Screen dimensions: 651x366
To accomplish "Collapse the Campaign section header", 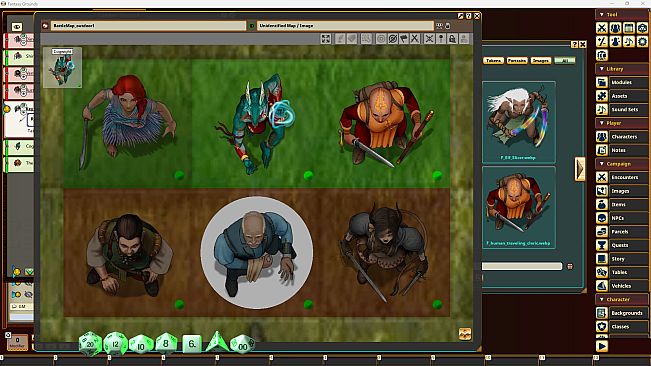I will tap(622, 164).
